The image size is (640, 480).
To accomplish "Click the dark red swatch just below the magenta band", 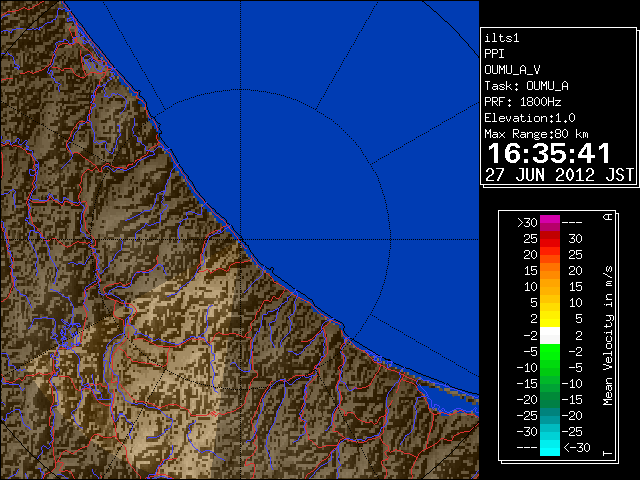I will tap(550, 235).
